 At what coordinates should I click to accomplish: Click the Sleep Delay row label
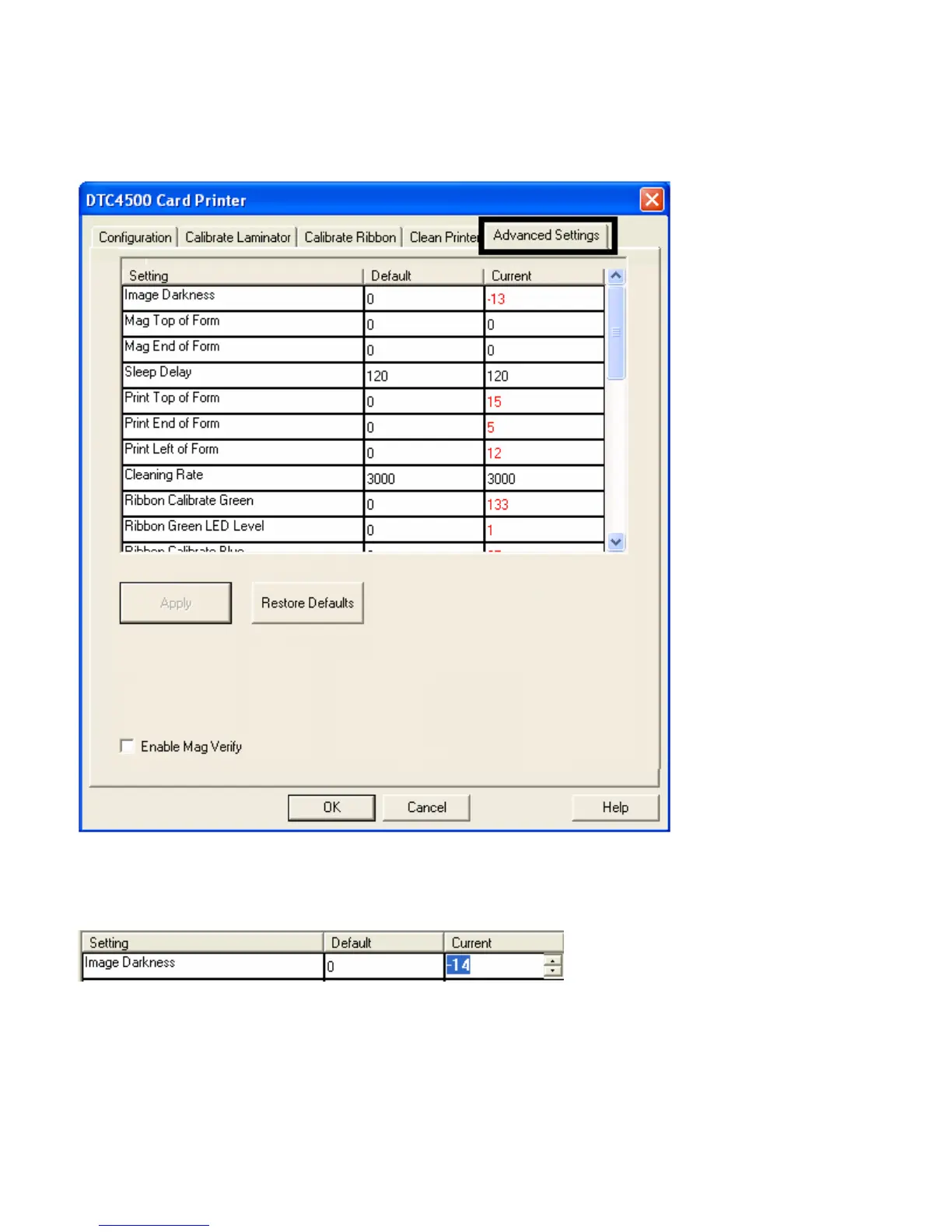coord(158,373)
